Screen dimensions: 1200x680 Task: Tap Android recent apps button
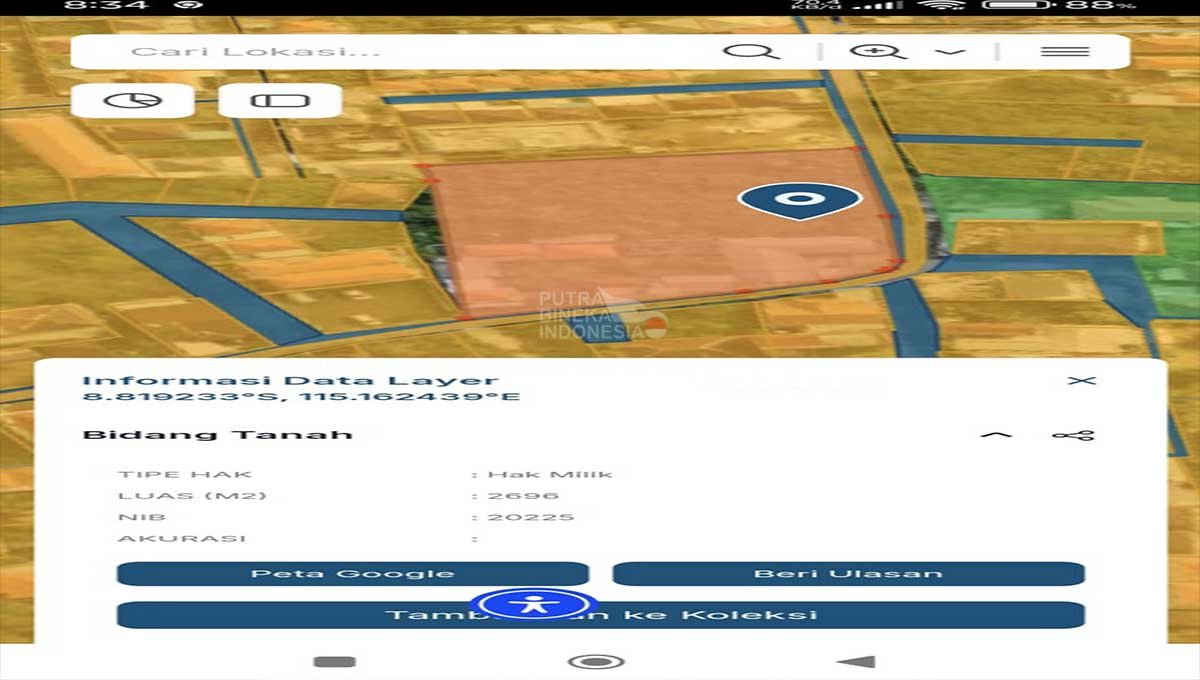pos(334,661)
